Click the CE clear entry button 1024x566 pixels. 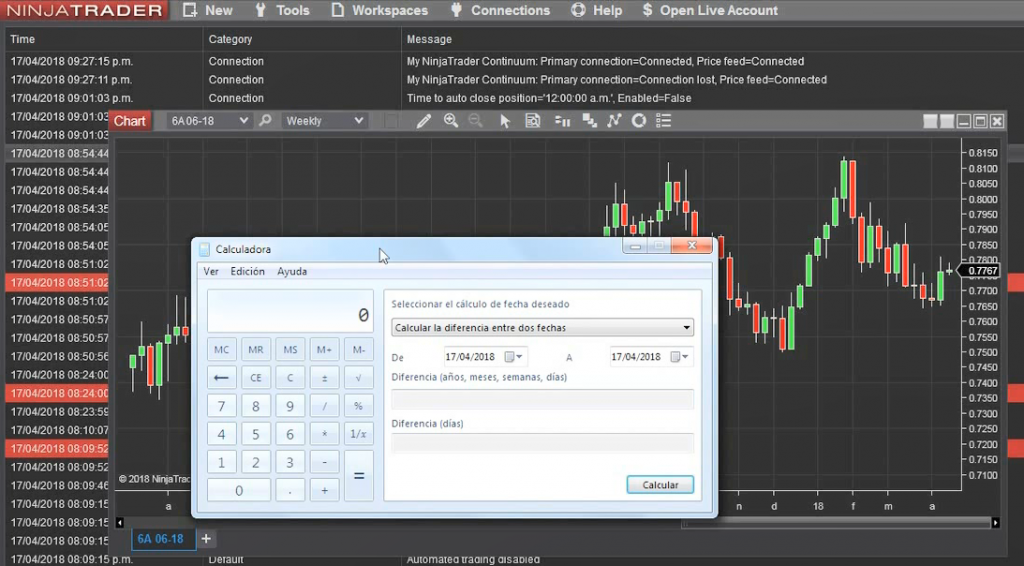coord(256,378)
